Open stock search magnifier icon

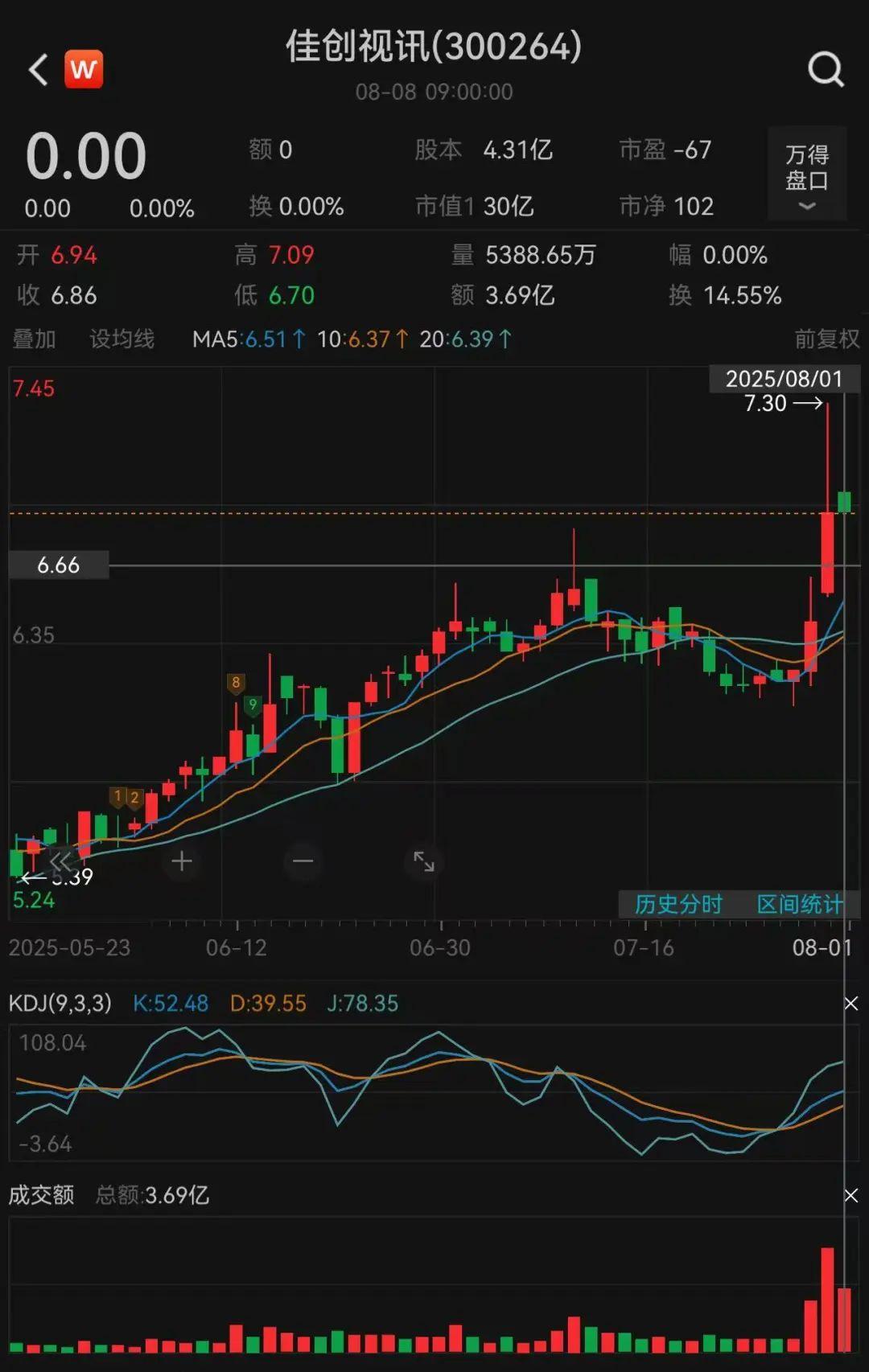tap(825, 70)
